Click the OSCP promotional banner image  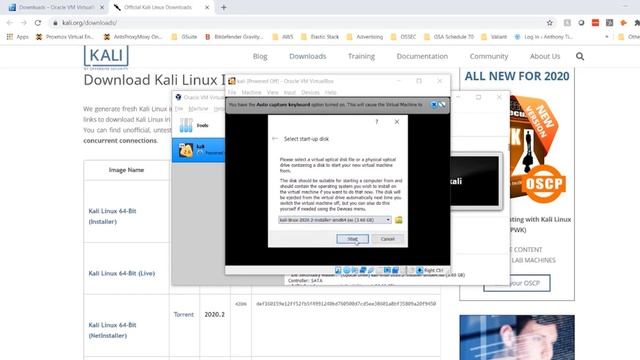point(538,150)
